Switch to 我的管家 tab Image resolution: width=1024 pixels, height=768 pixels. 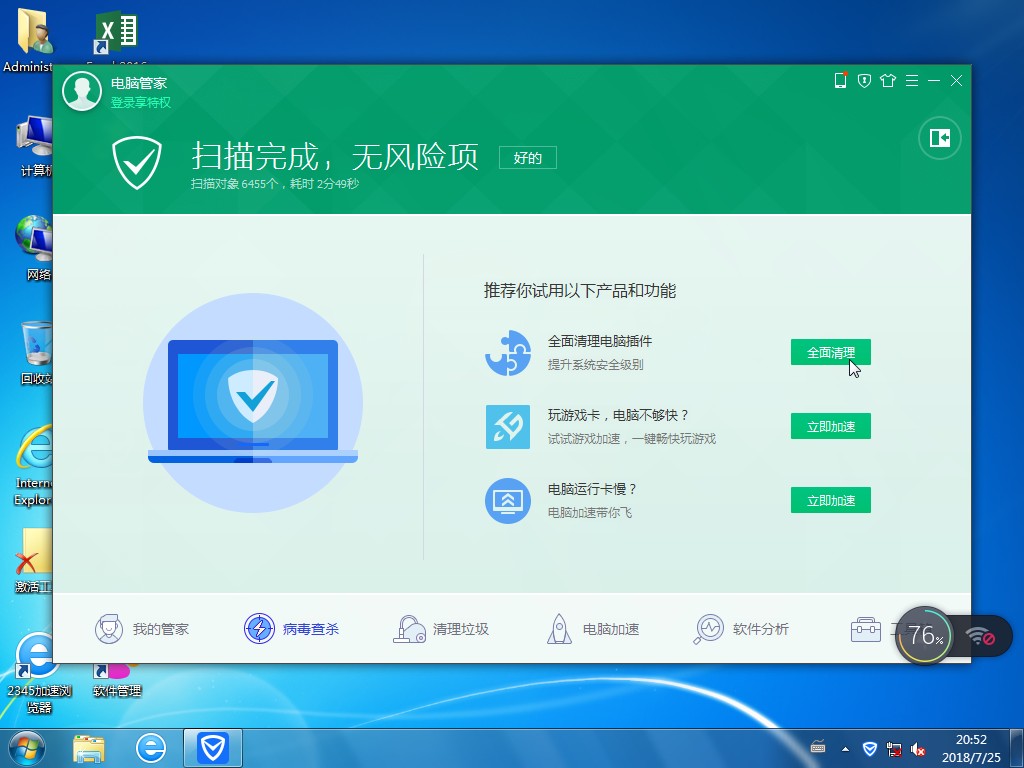pyautogui.click(x=142, y=629)
